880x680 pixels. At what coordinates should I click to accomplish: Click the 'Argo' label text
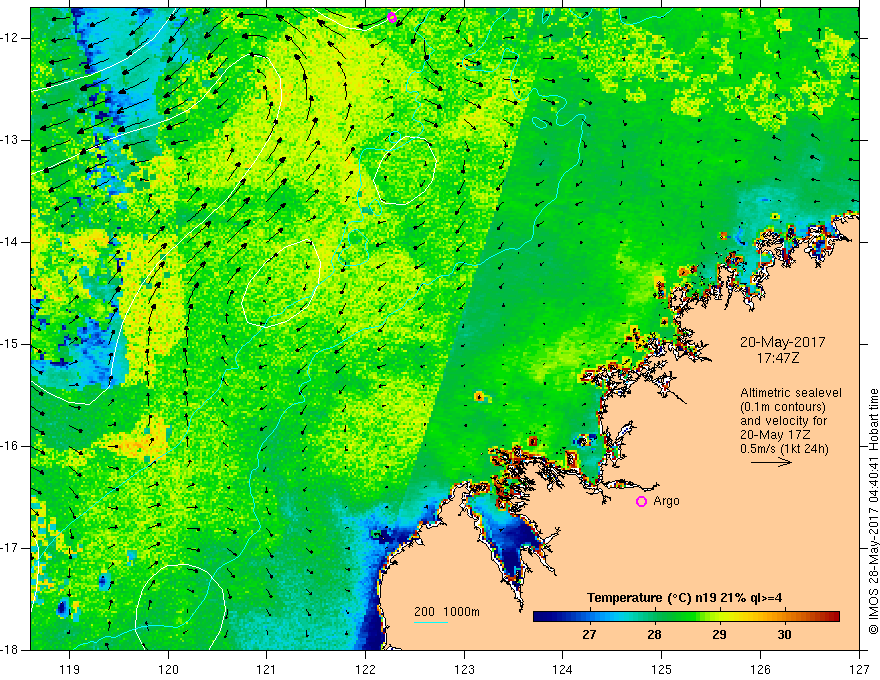666,501
